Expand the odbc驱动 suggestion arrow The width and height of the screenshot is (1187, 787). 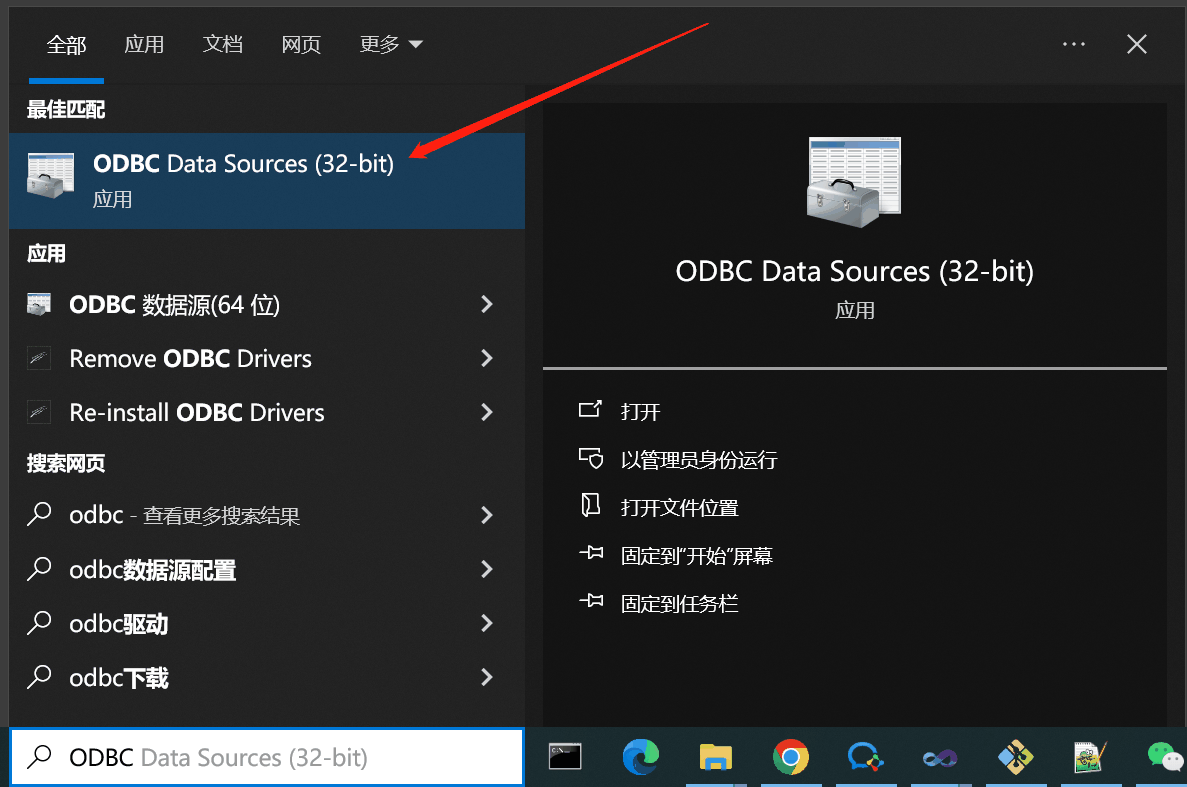487,624
